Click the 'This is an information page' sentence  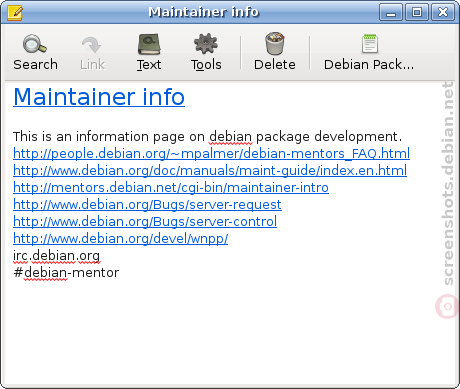click(x=207, y=137)
